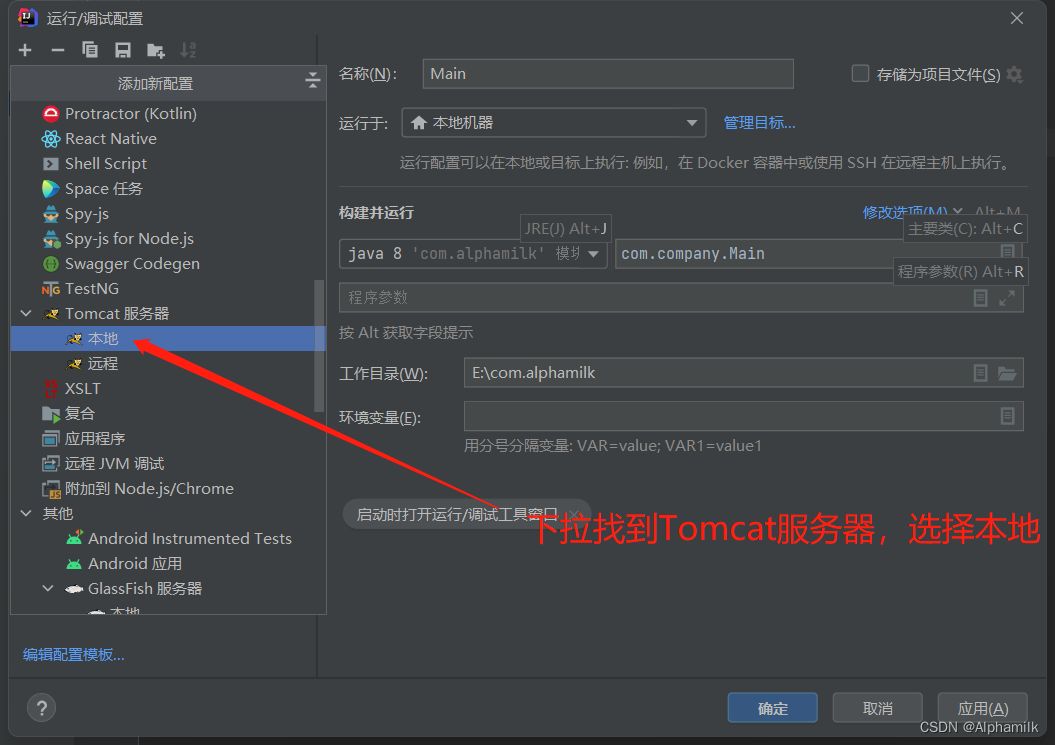
Task: Click the 确定 button
Action: coord(772,708)
